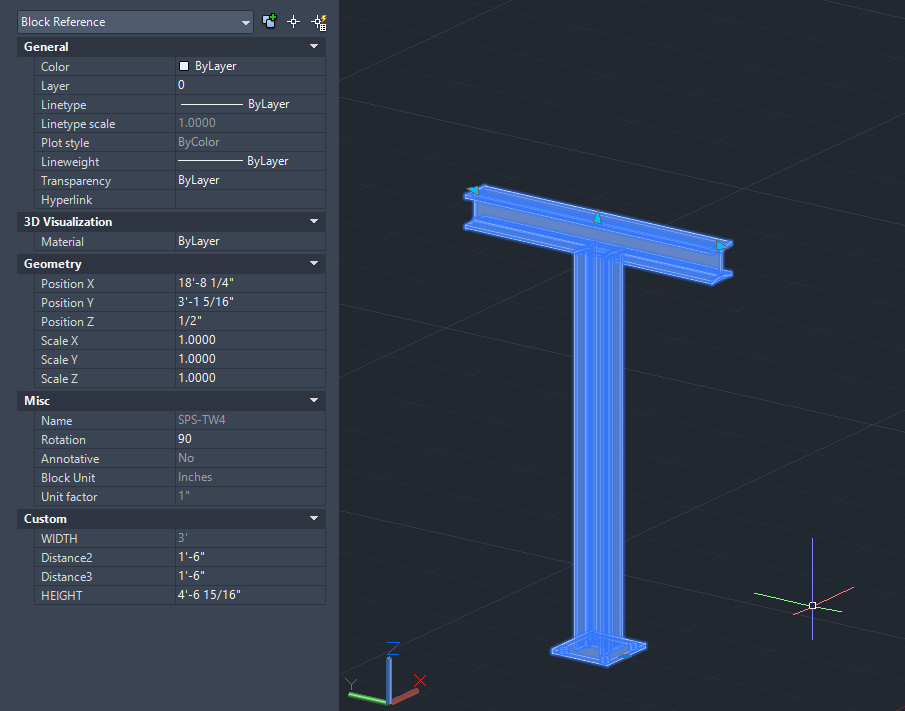Change the Annotative setting from No
The width and height of the screenshot is (905, 711).
tap(249, 458)
